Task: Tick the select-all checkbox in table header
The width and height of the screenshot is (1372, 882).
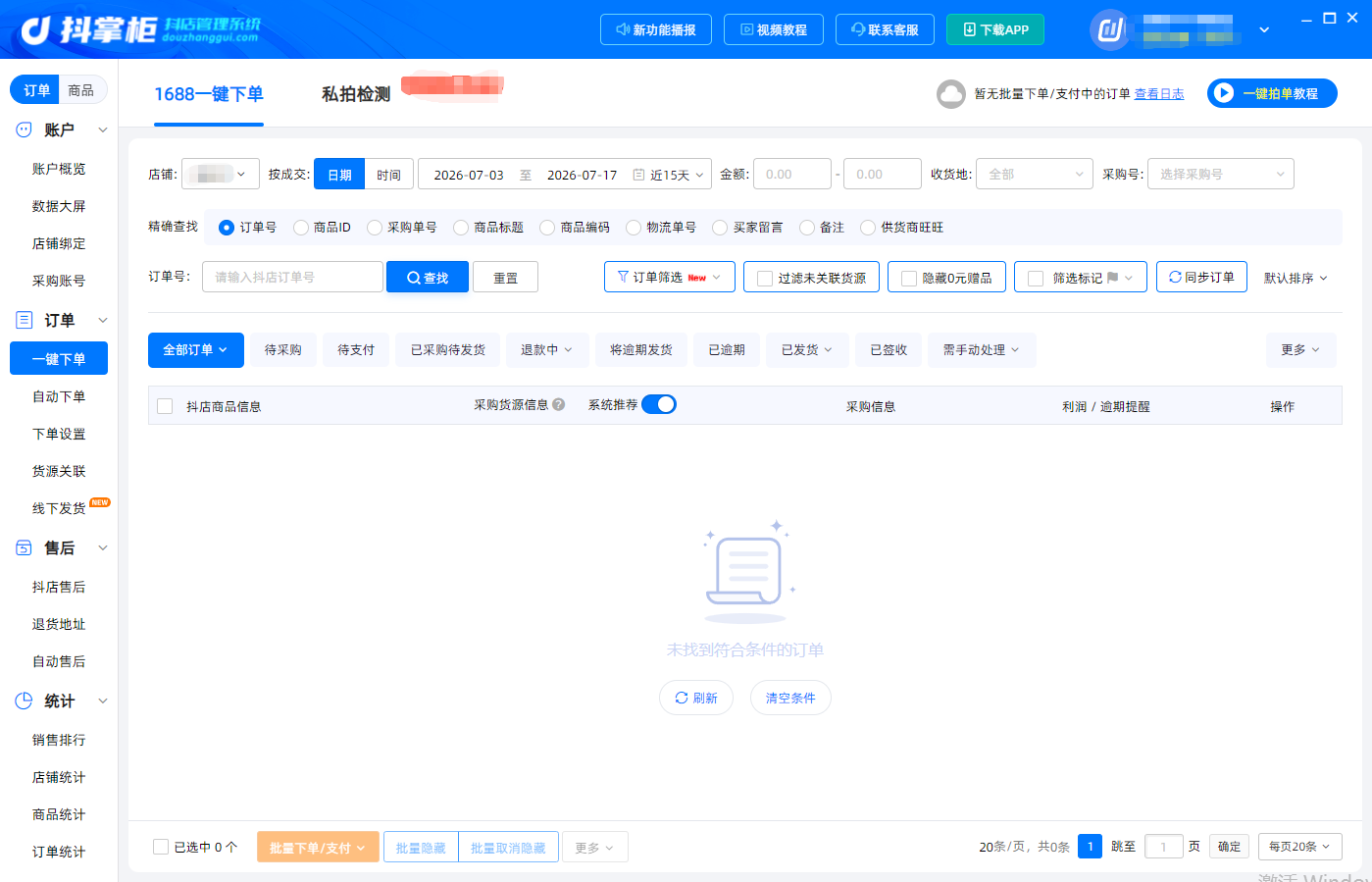Action: click(x=165, y=406)
